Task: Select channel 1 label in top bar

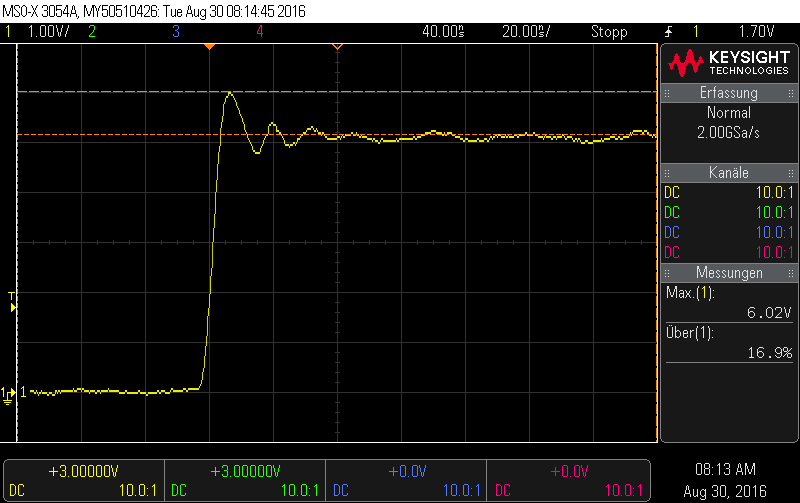Action: tap(8, 32)
